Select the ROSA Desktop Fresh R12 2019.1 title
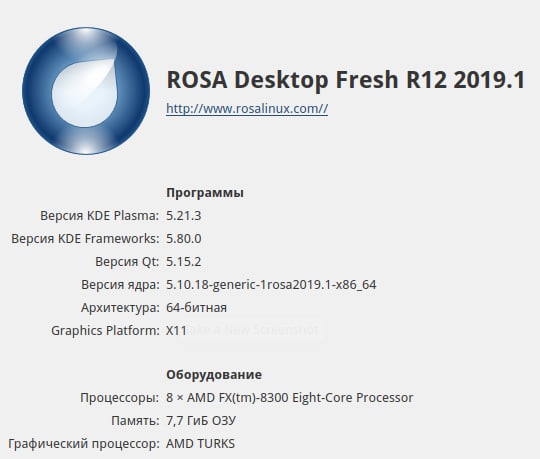The width and height of the screenshot is (540, 459). (x=346, y=80)
